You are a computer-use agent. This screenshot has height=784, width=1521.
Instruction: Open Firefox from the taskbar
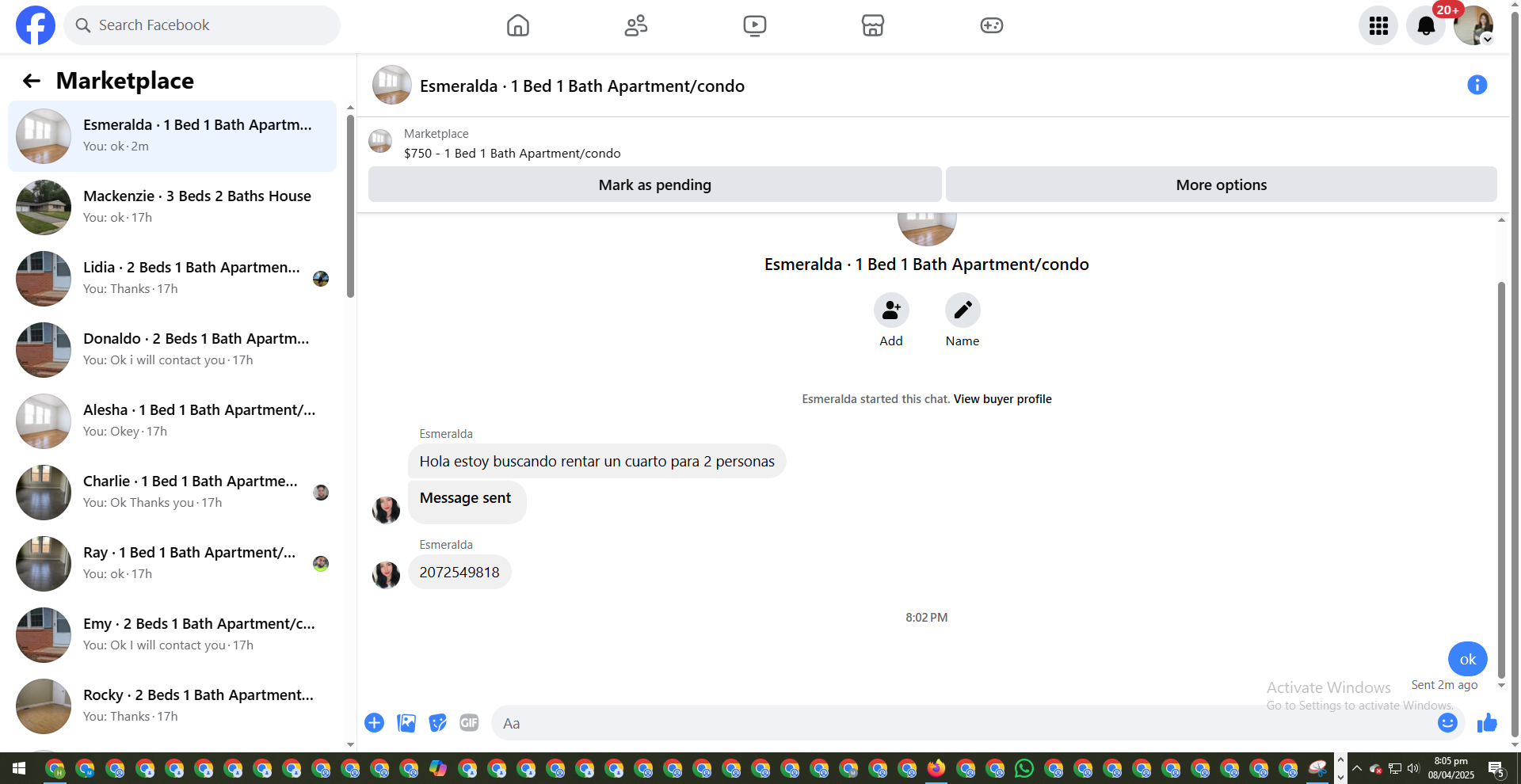[936, 768]
